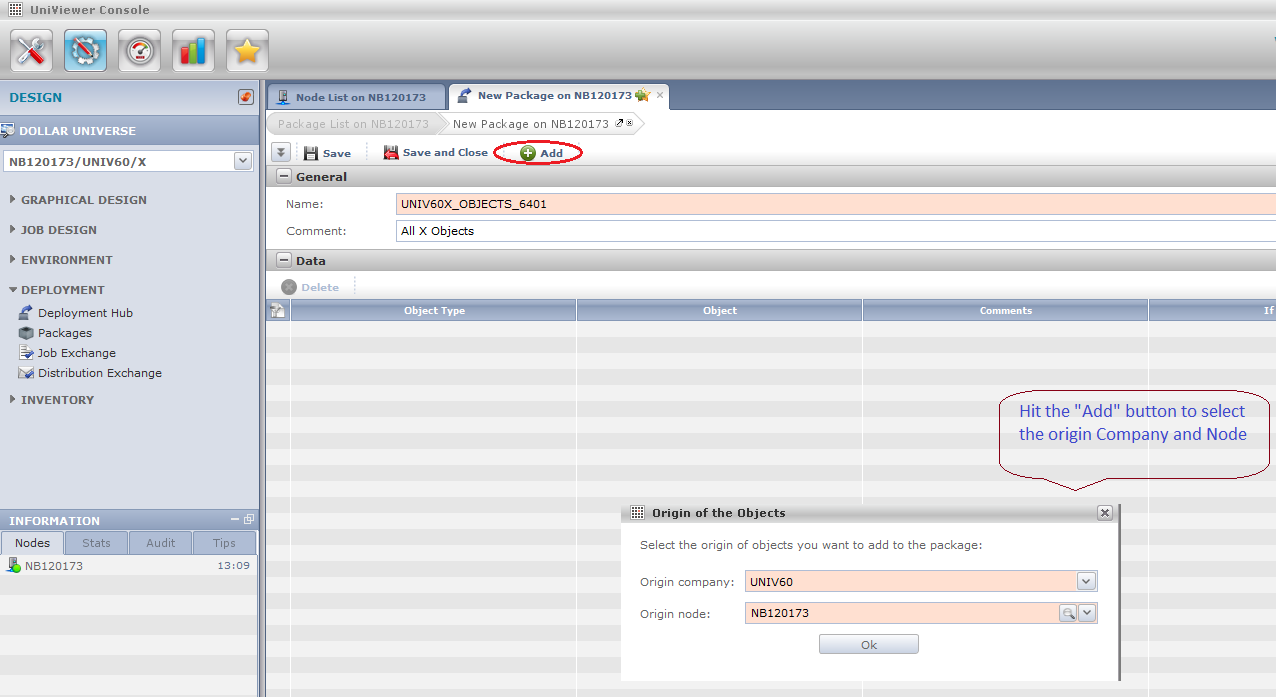Sort by Comments column header

(x=1006, y=311)
